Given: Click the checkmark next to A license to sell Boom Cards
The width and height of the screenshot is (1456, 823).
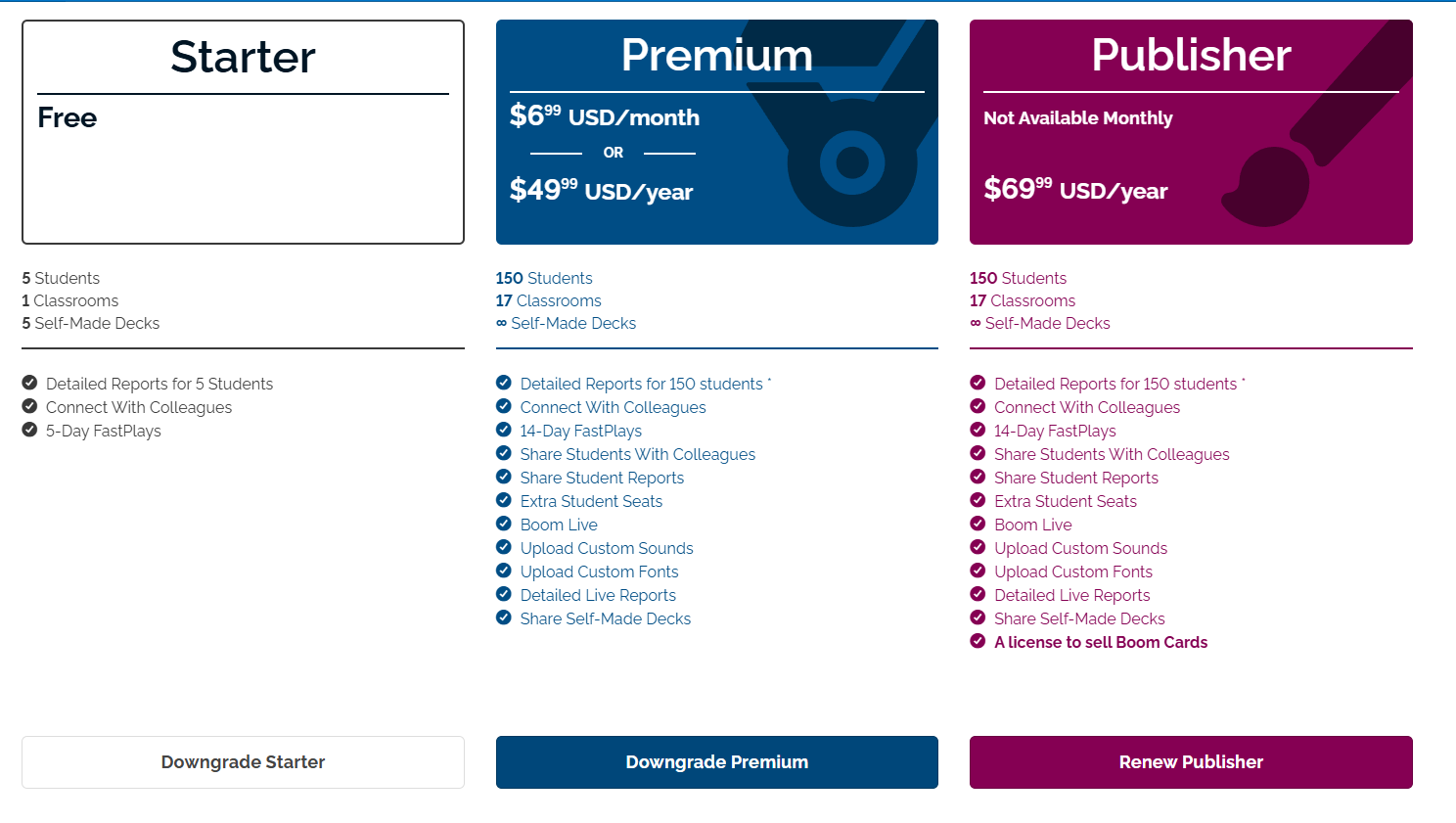Looking at the screenshot, I should point(978,641).
